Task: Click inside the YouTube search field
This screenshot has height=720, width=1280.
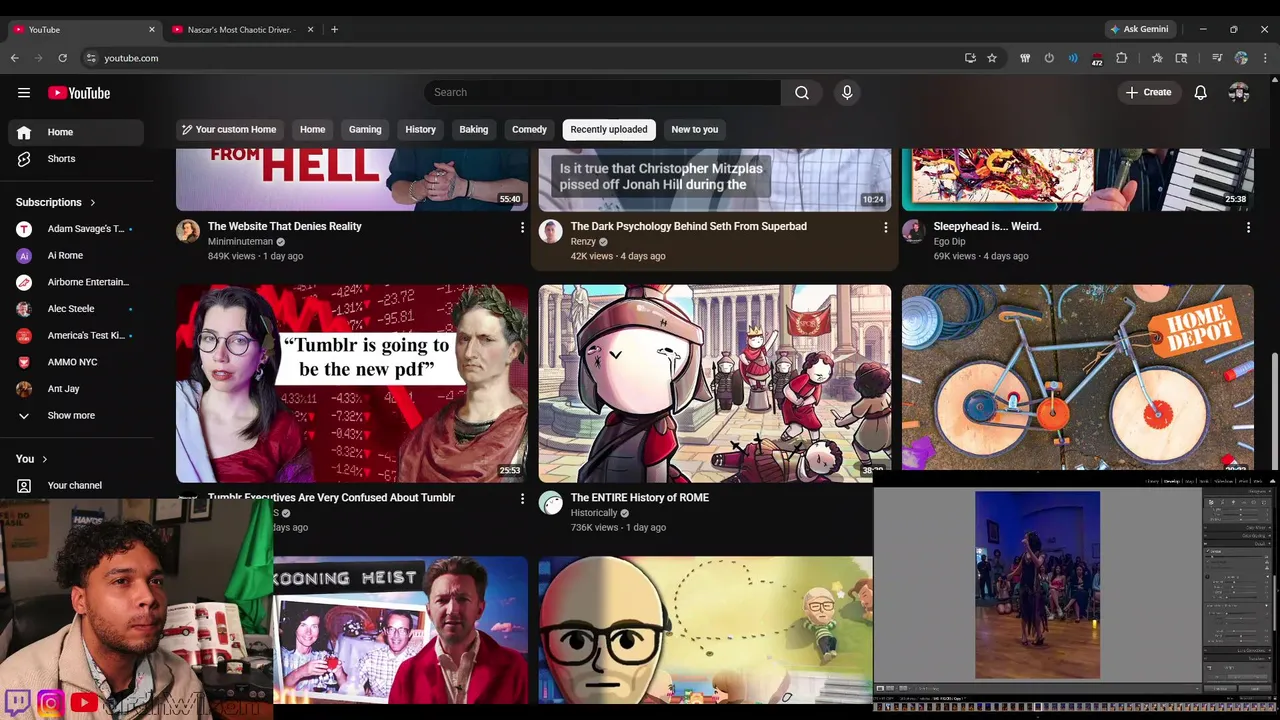Action: 603,93
